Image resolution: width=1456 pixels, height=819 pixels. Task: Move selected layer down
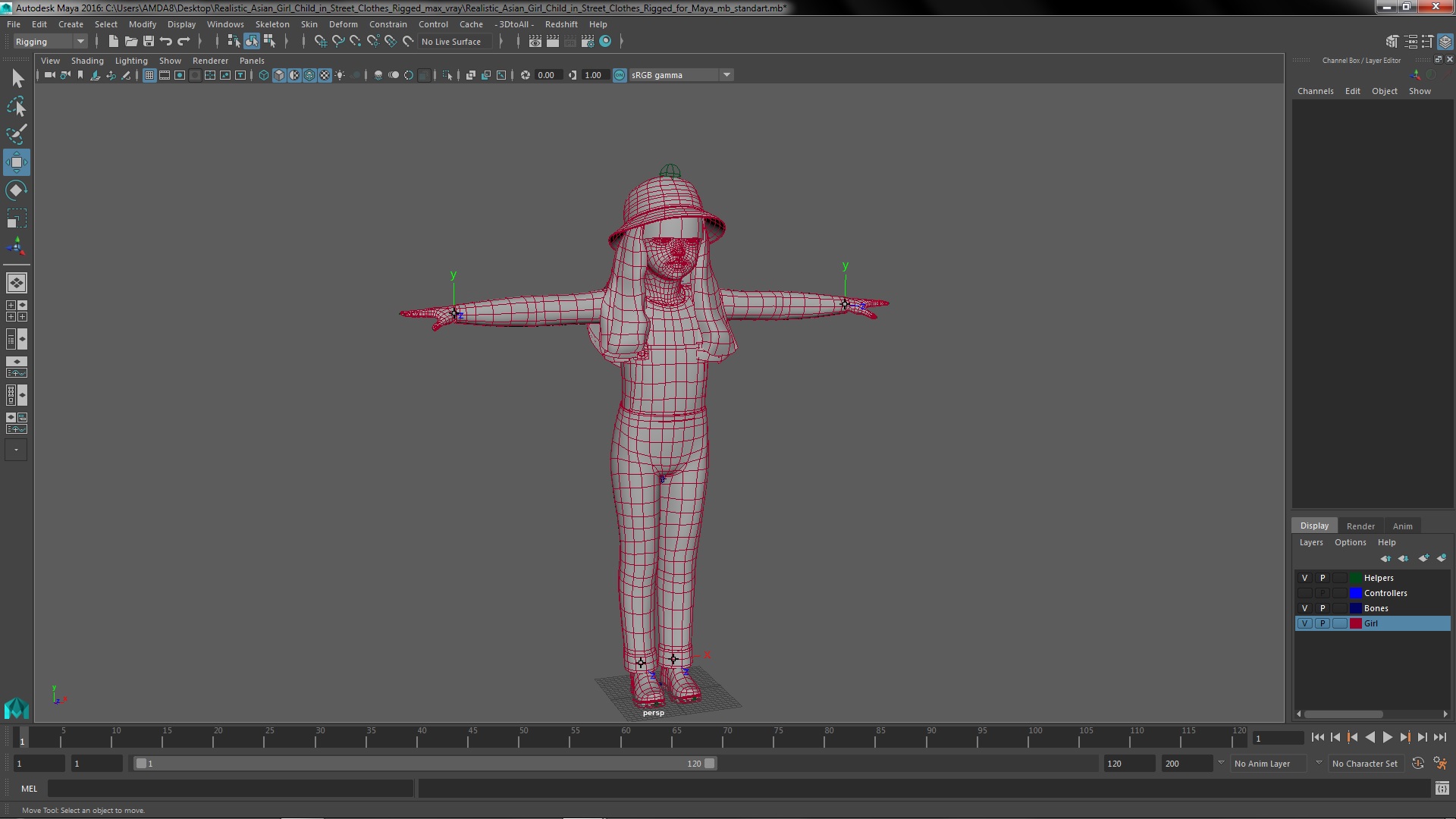(x=1403, y=558)
